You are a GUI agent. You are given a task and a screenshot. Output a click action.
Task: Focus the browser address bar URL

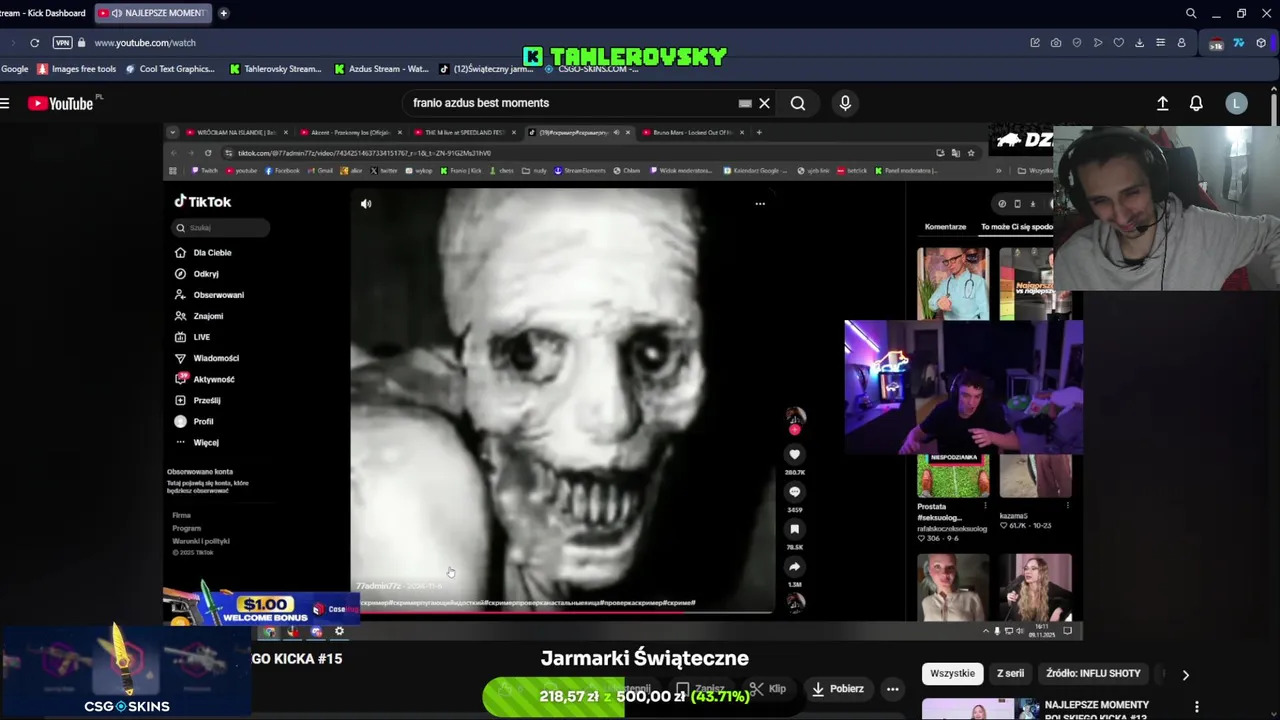click(145, 43)
